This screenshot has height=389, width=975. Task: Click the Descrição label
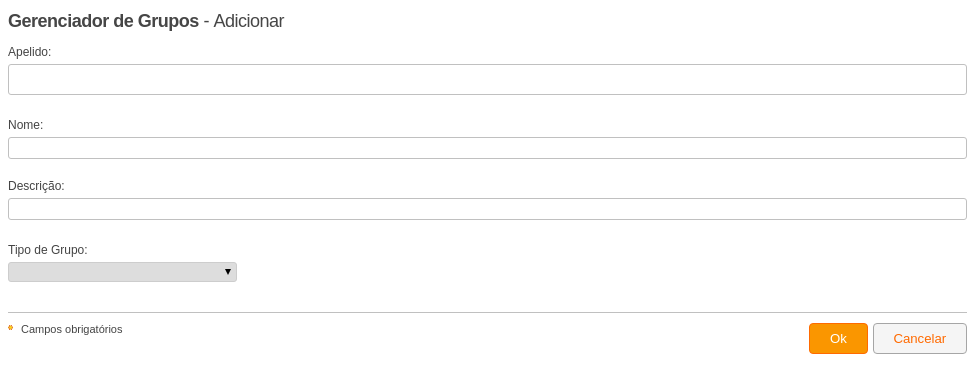pos(36,186)
